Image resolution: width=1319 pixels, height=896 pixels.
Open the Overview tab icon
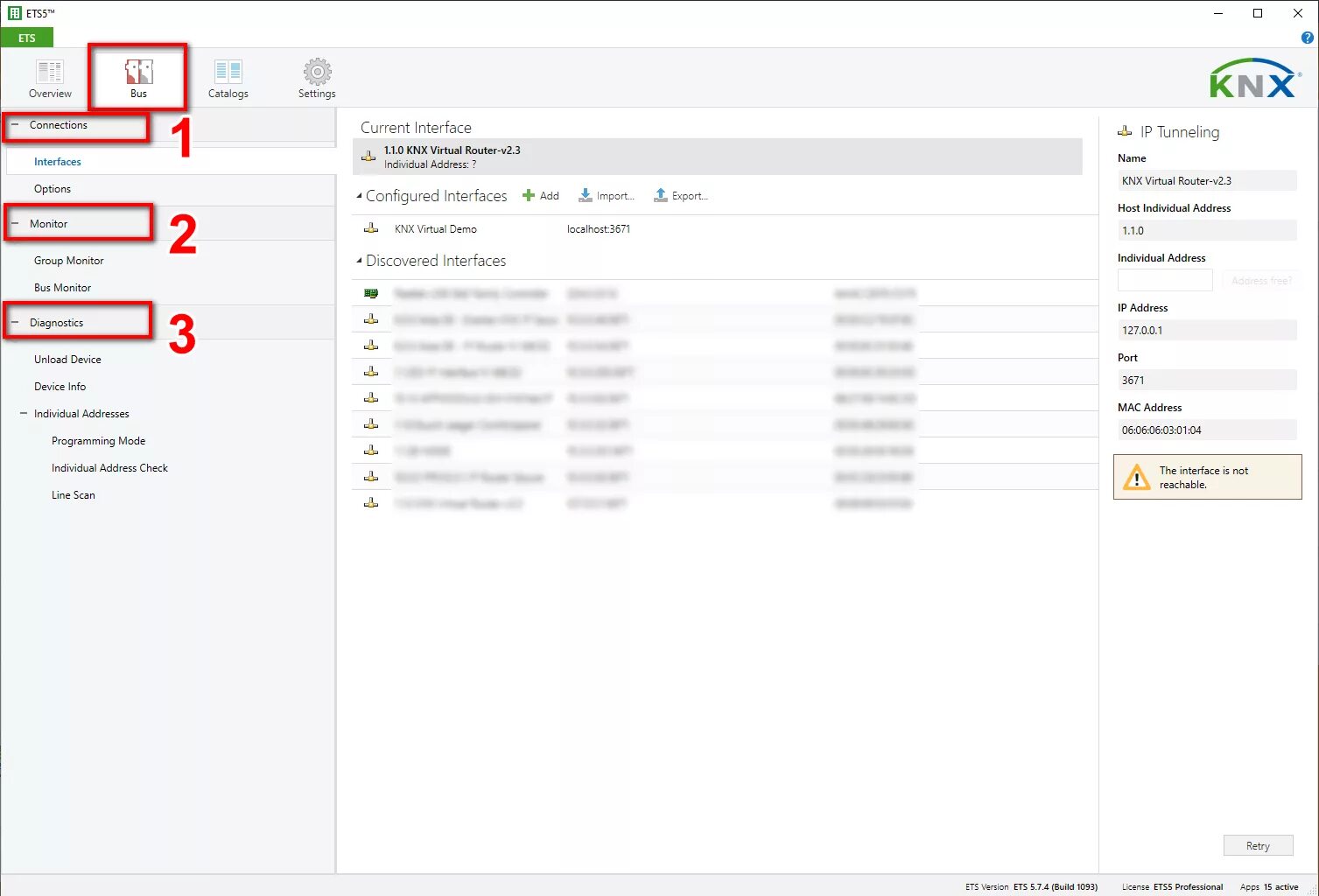coord(50,72)
